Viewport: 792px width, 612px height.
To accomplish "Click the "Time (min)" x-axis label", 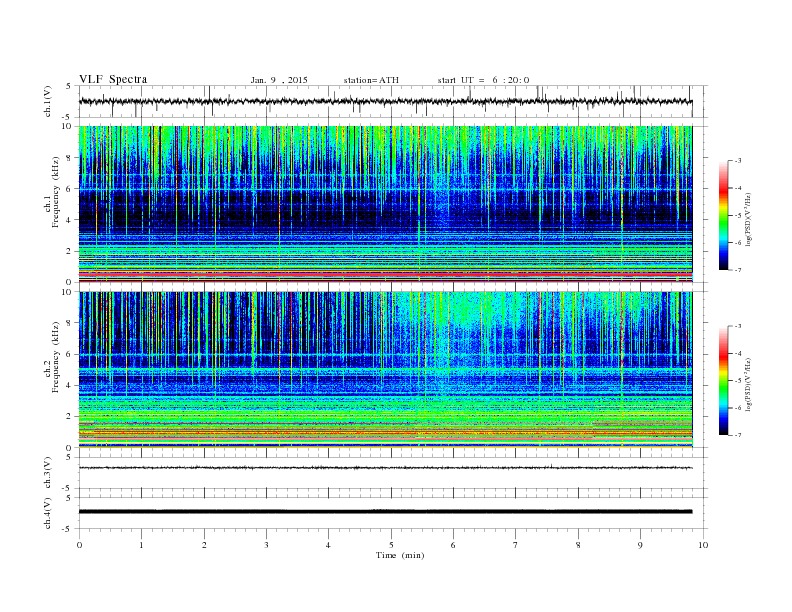I will [400, 555].
